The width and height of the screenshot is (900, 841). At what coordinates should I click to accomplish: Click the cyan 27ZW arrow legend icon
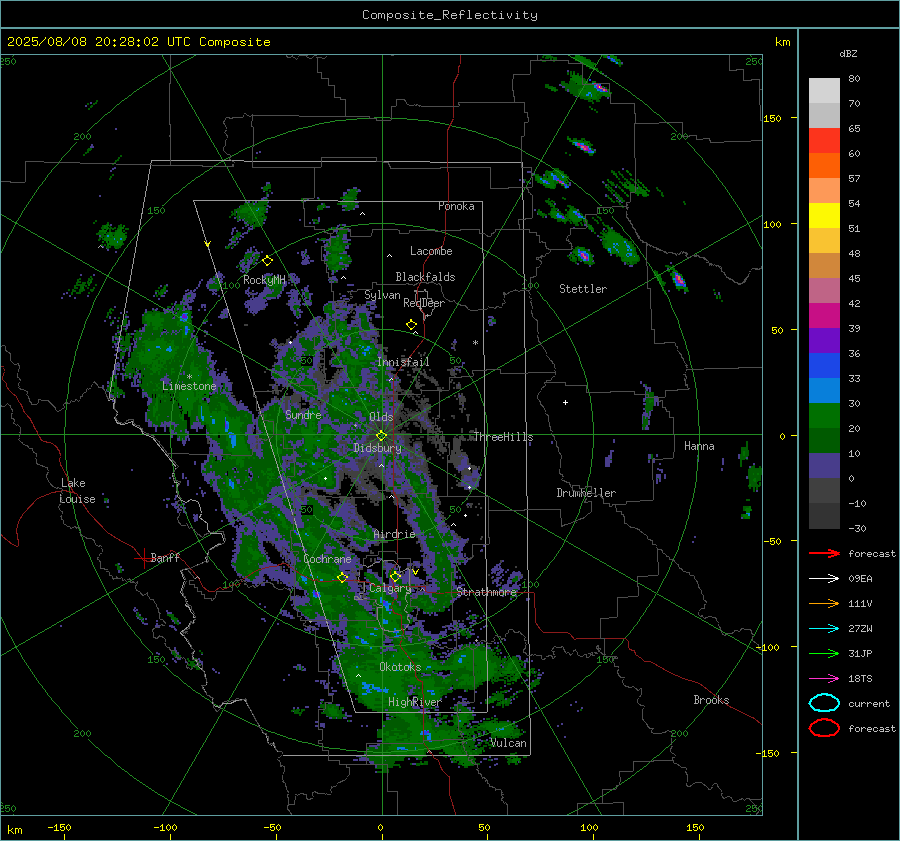click(824, 629)
